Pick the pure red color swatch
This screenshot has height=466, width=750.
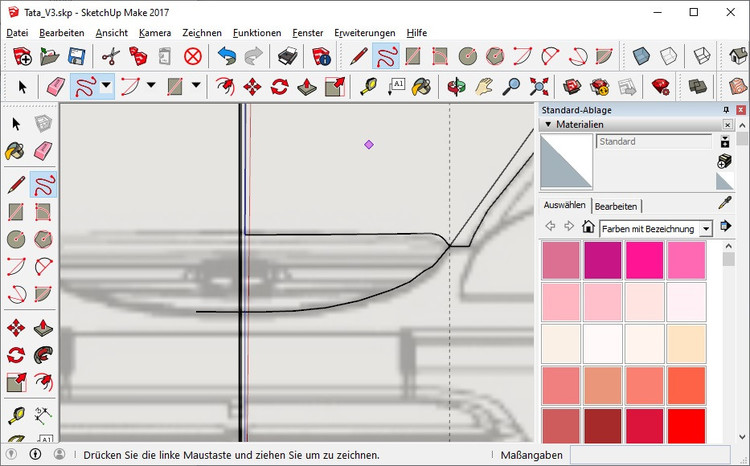tap(686, 425)
